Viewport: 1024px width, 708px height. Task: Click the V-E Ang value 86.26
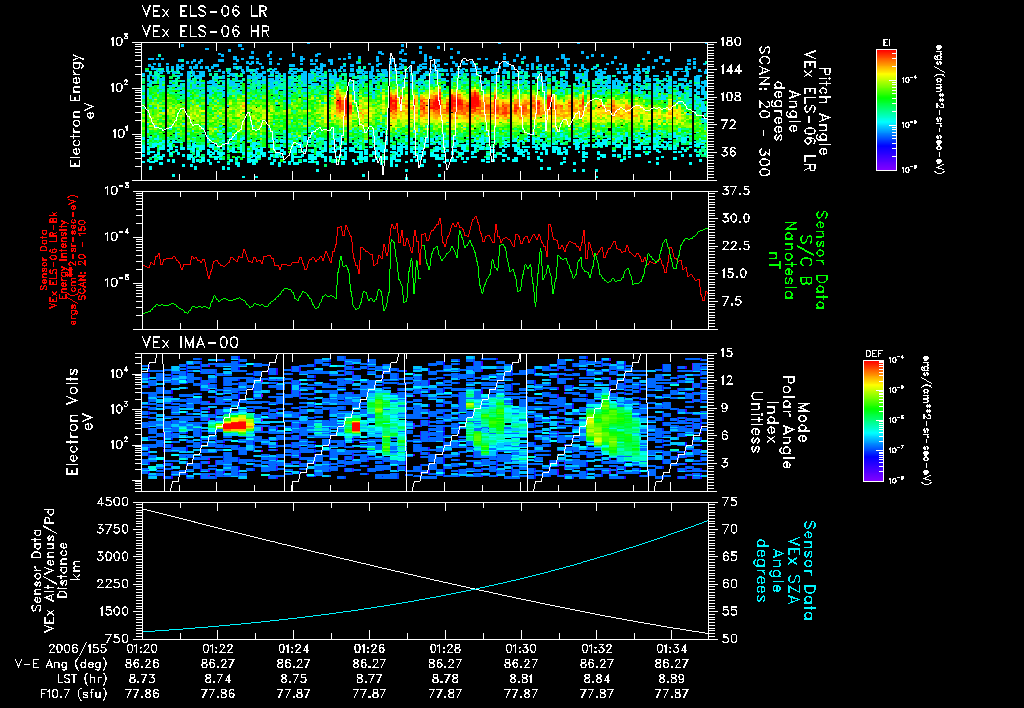[x=142, y=664]
